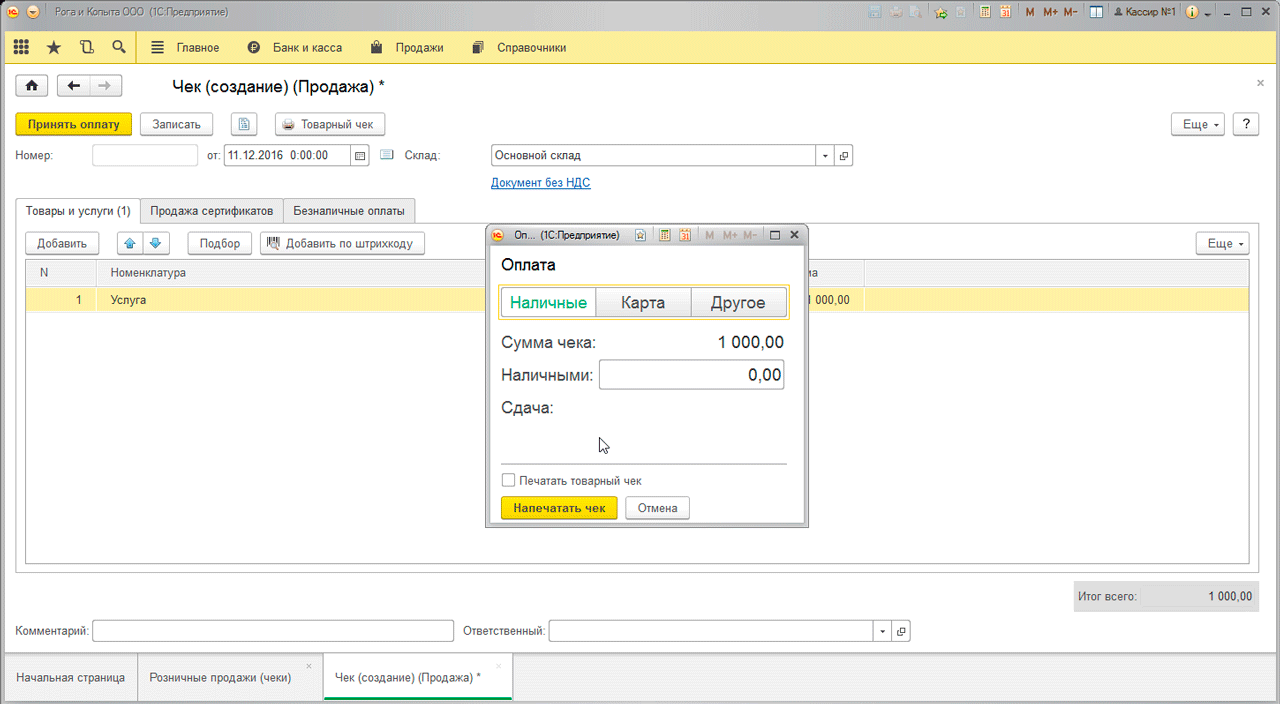The image size is (1280, 704).
Task: Open favorites star icon
Action: tap(54, 47)
